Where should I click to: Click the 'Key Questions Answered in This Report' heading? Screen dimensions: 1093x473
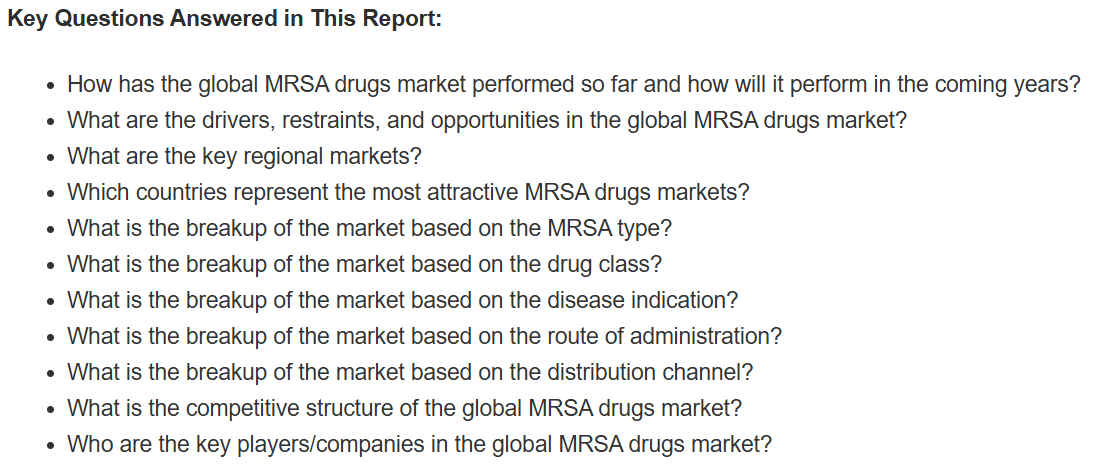click(224, 19)
